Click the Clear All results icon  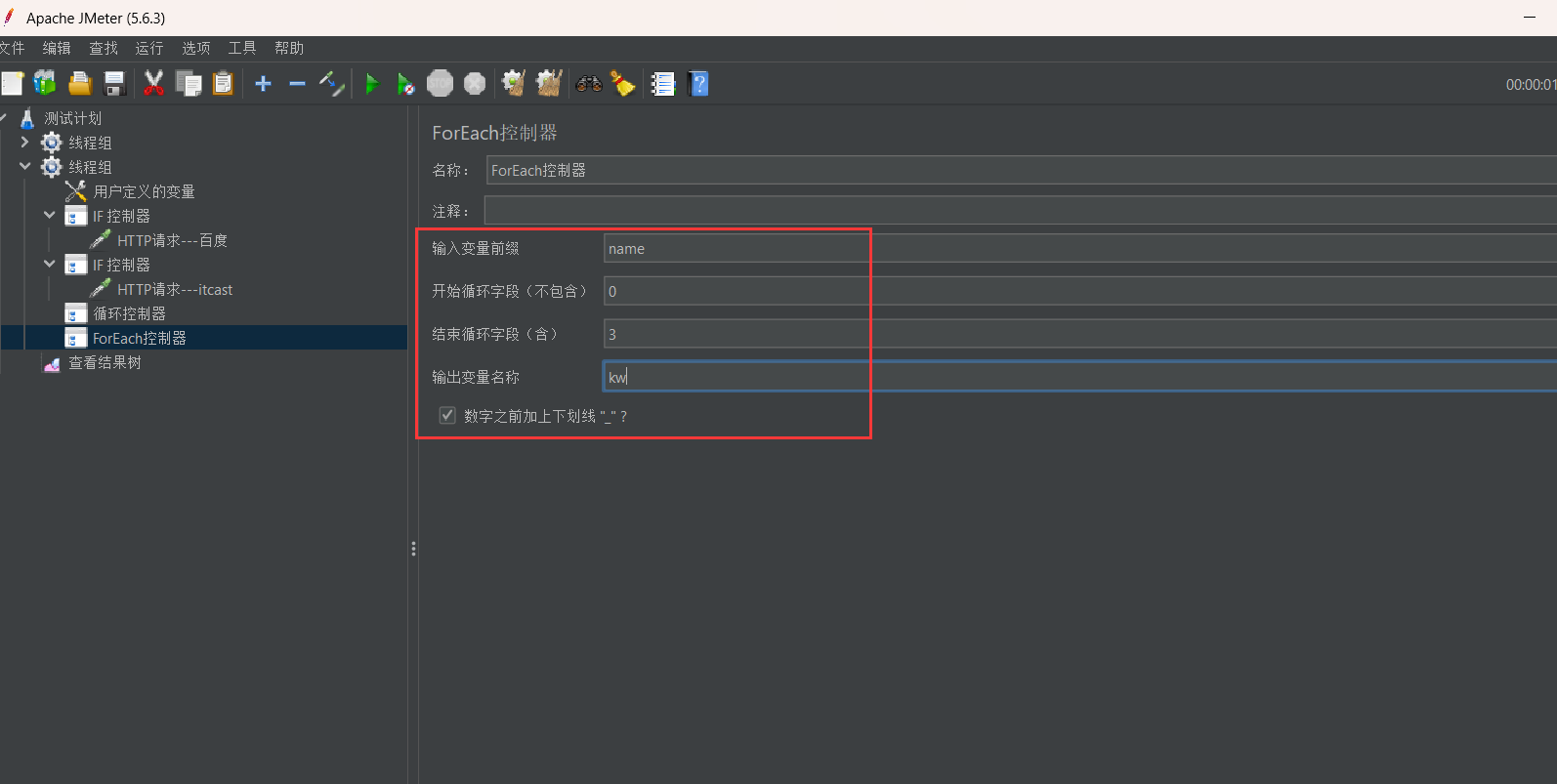(549, 84)
